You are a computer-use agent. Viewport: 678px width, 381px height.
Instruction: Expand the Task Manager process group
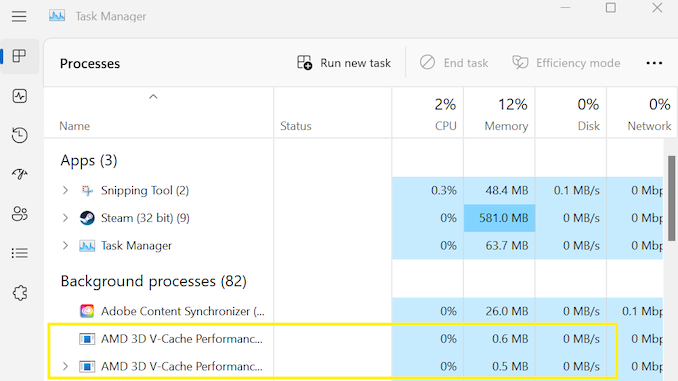[65, 246]
